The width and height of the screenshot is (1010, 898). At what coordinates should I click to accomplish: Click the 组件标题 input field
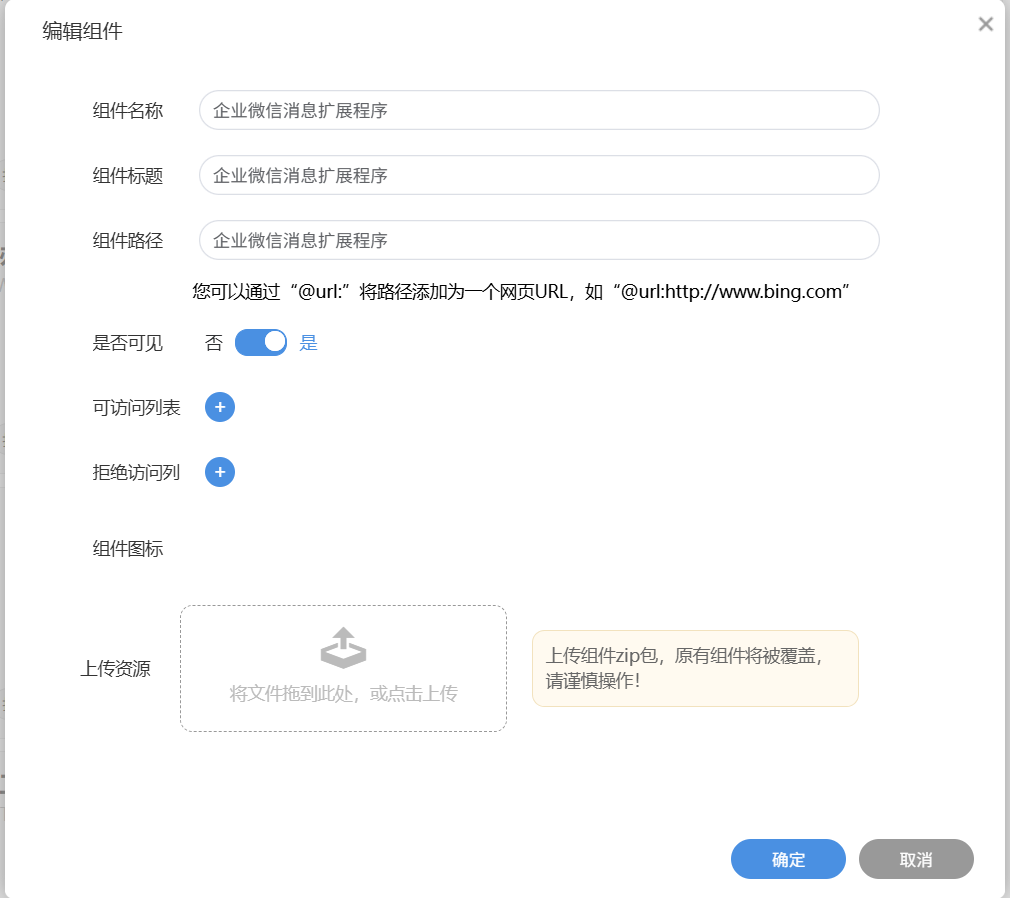coord(539,175)
